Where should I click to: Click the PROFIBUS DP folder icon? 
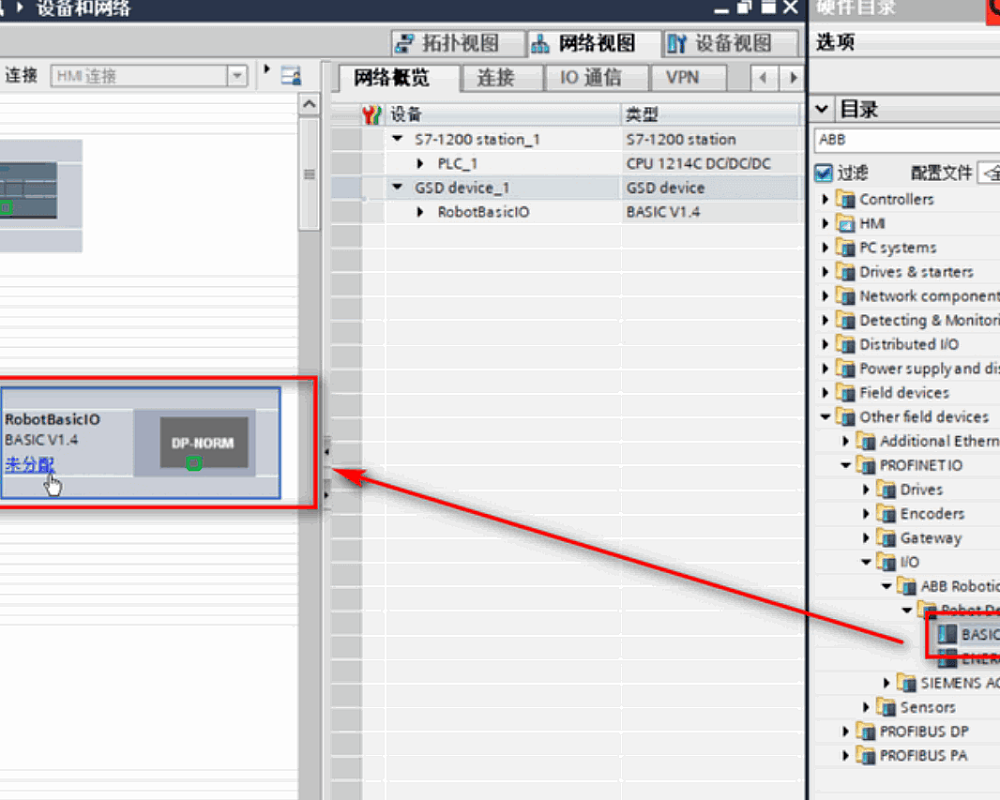[867, 732]
